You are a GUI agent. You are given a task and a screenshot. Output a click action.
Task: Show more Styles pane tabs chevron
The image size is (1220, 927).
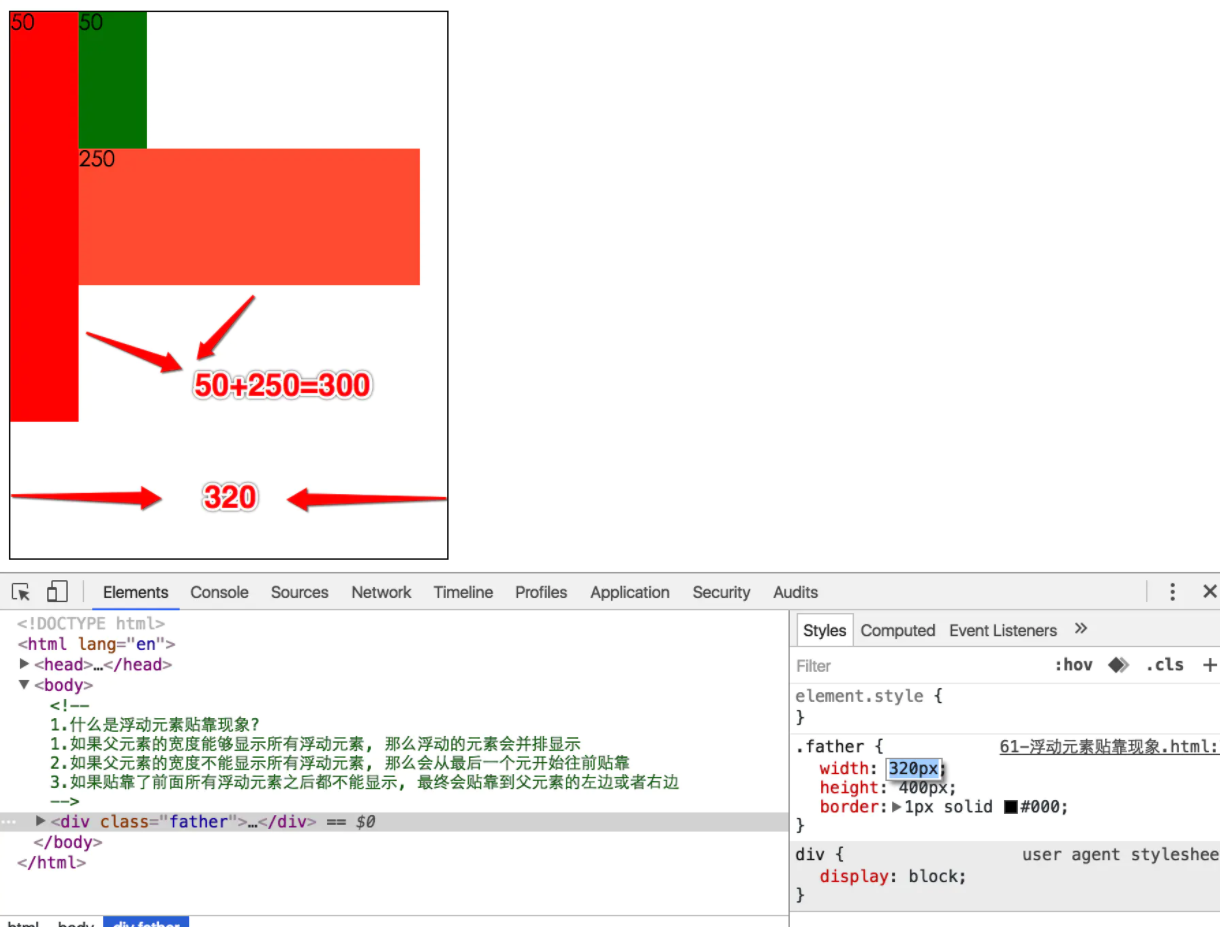(x=1080, y=629)
